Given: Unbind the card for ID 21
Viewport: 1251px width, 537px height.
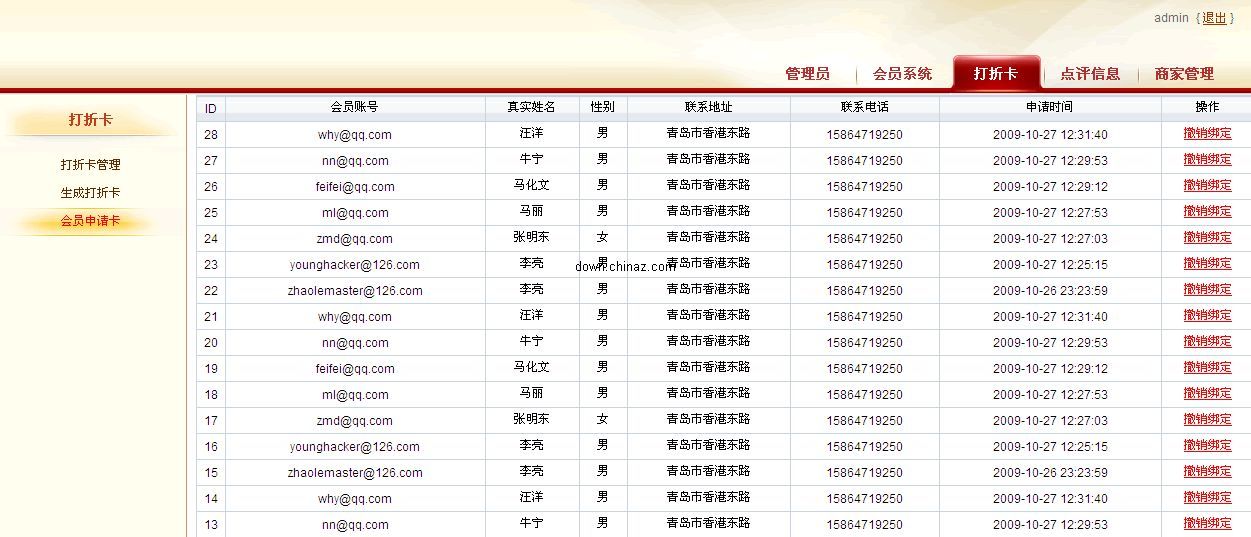Looking at the screenshot, I should click(x=1207, y=315).
